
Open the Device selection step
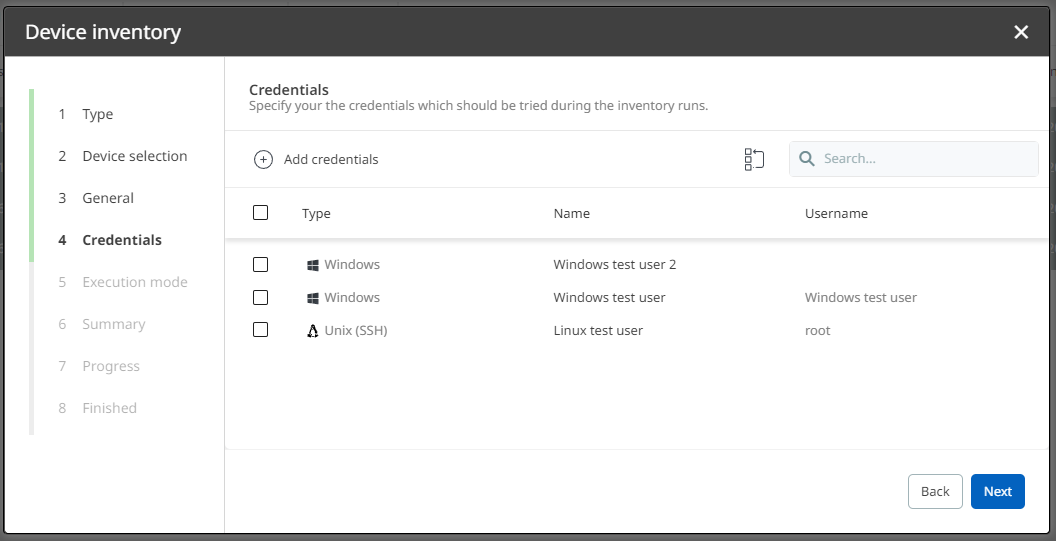click(134, 156)
